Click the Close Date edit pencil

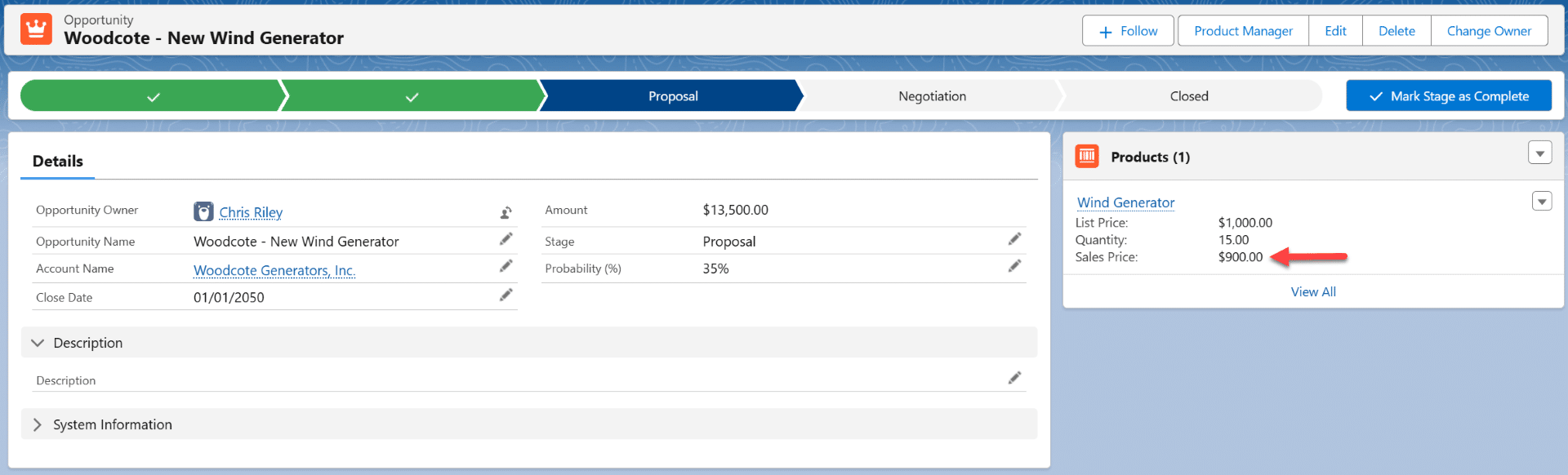[x=506, y=295]
